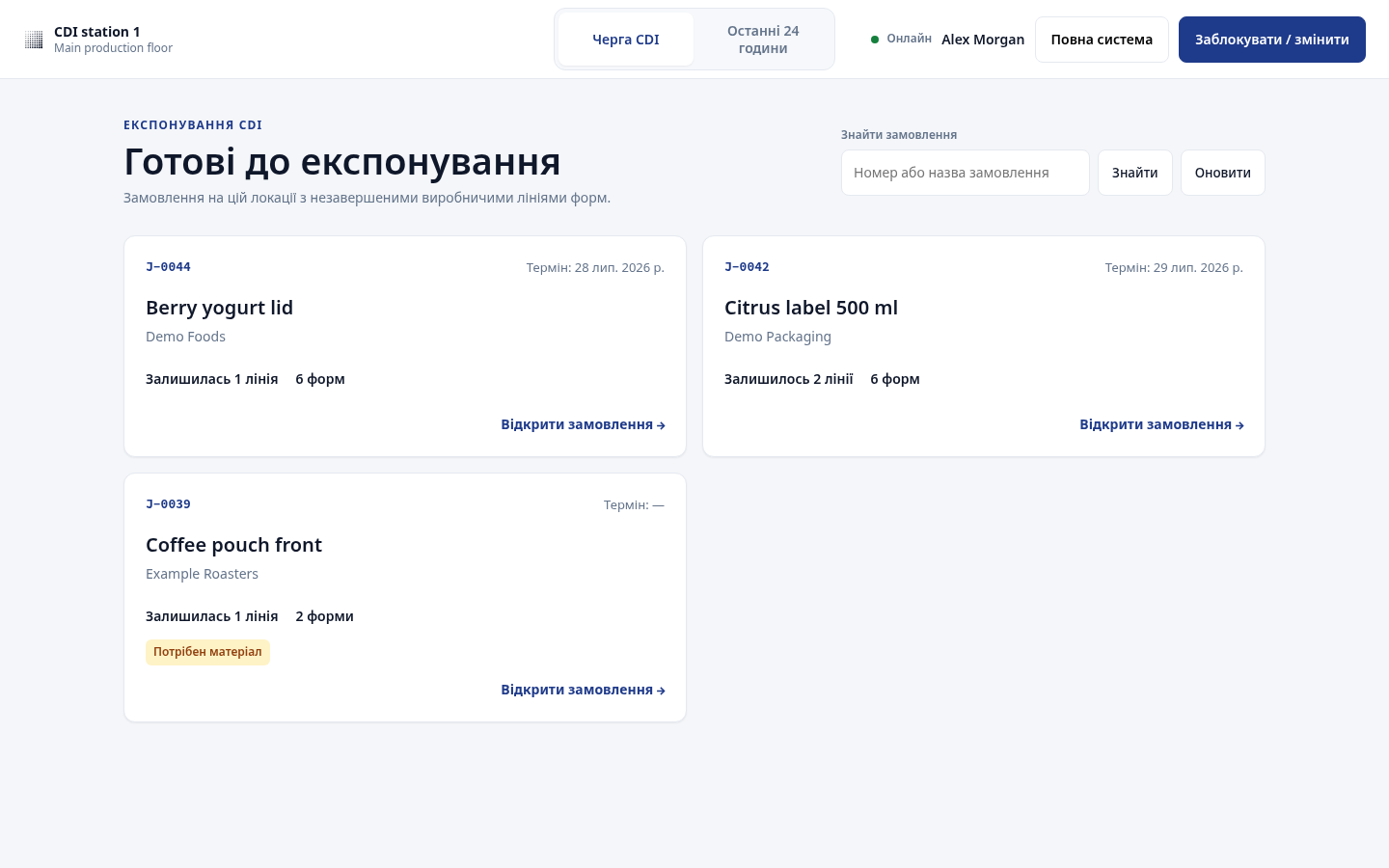Image resolution: width=1389 pixels, height=868 pixels.
Task: Click the Alex Morgan user name
Action: (983, 40)
